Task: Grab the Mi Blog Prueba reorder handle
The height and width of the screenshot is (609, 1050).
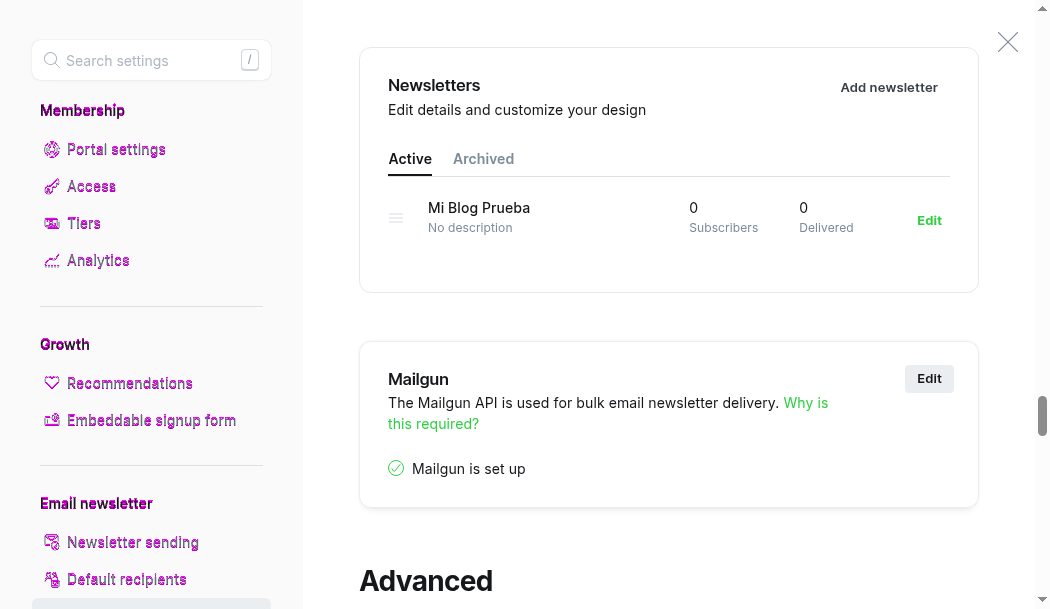Action: click(x=396, y=218)
